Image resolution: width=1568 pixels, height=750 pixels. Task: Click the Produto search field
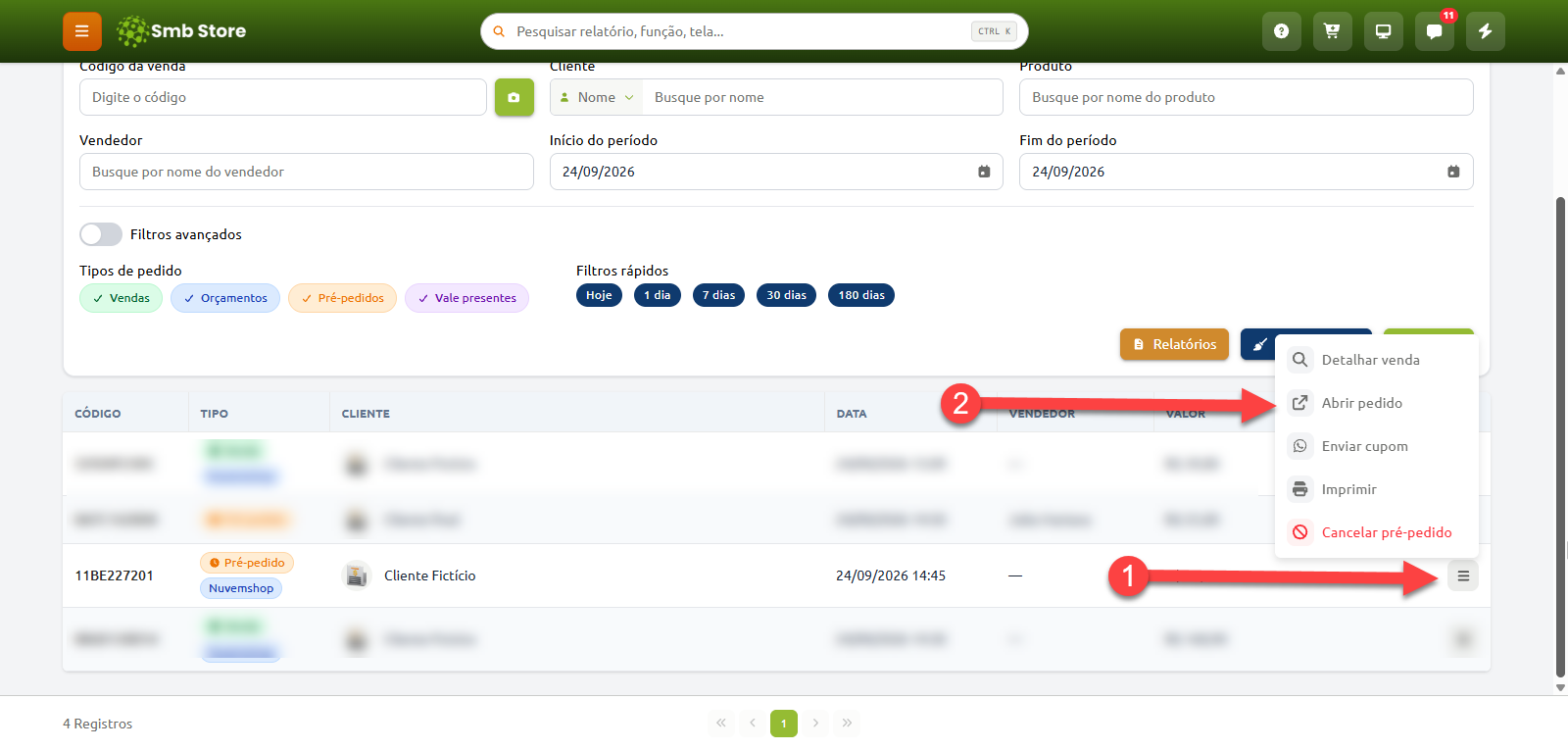pos(1246,97)
